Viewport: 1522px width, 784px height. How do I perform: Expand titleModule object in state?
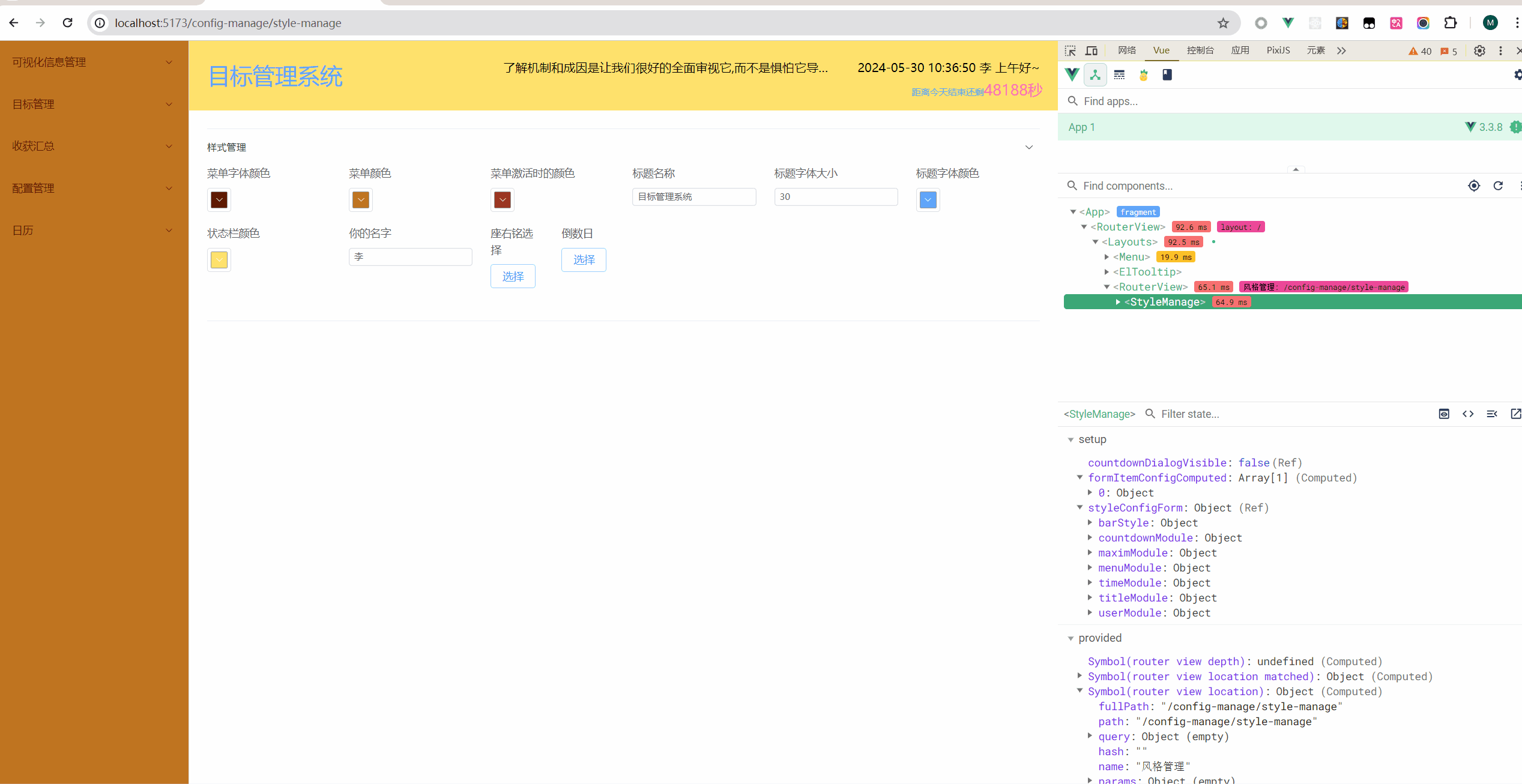[x=1090, y=598]
